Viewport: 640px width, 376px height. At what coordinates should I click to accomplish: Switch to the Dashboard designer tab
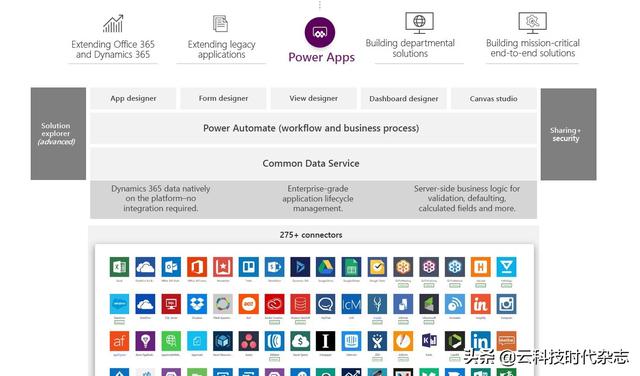(404, 98)
